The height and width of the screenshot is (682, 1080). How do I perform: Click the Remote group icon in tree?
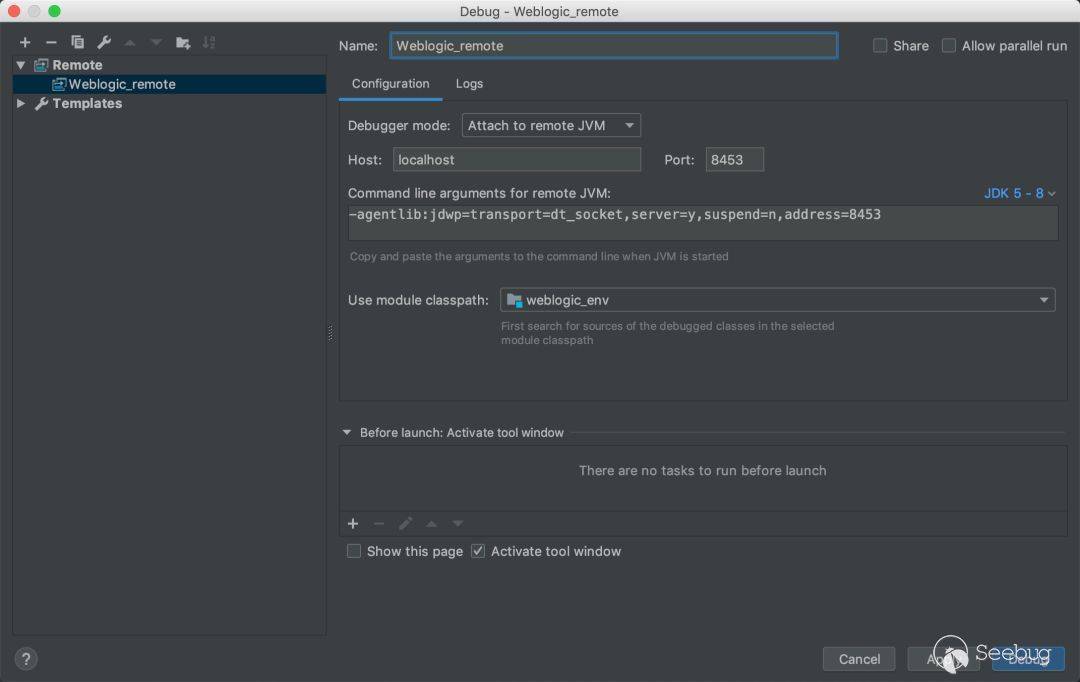(x=41, y=65)
